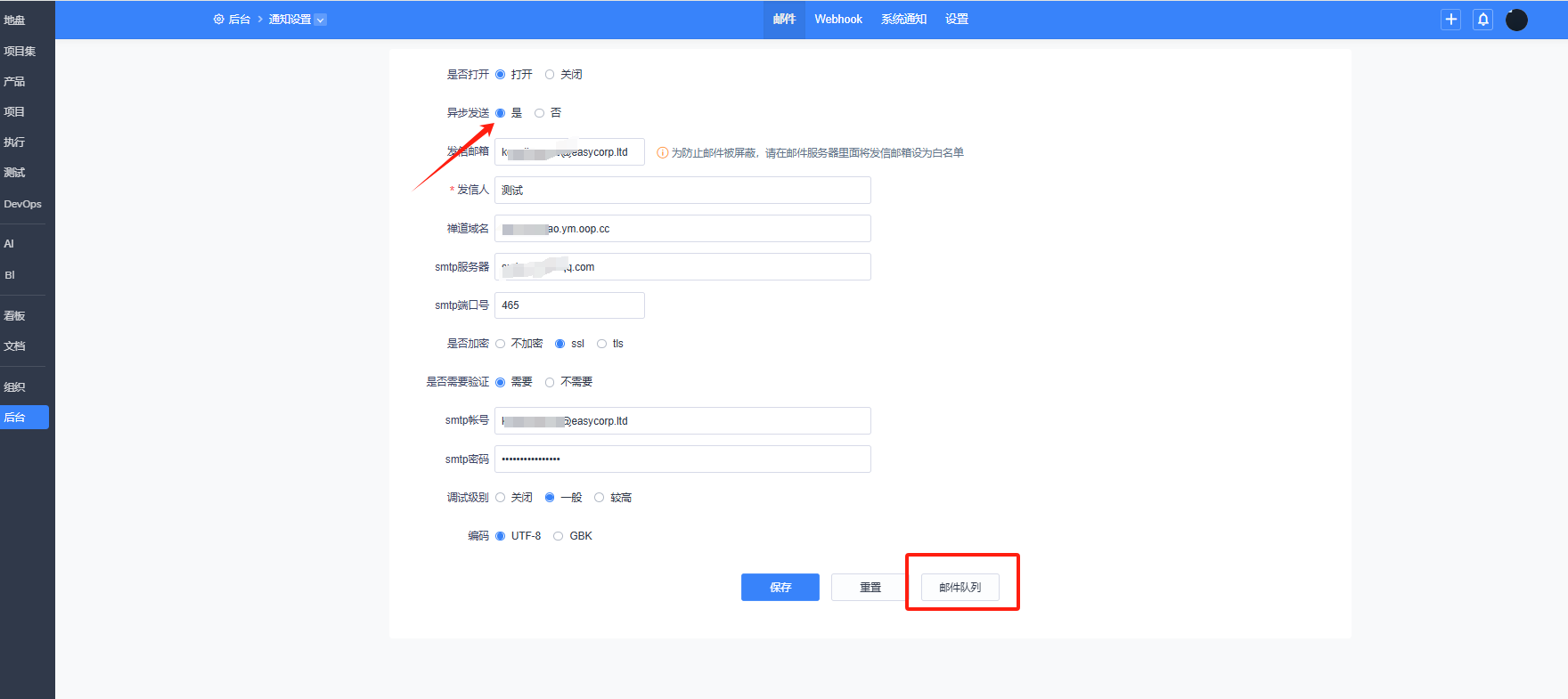Select 打开 for 是否打开
Viewport: 1568px width, 699px height.
[500, 75]
